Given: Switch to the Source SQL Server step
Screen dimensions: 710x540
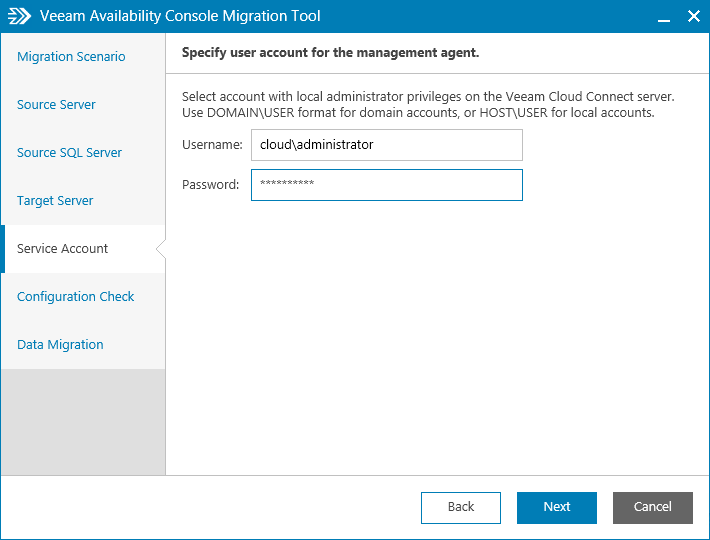Looking at the screenshot, I should pos(69,153).
